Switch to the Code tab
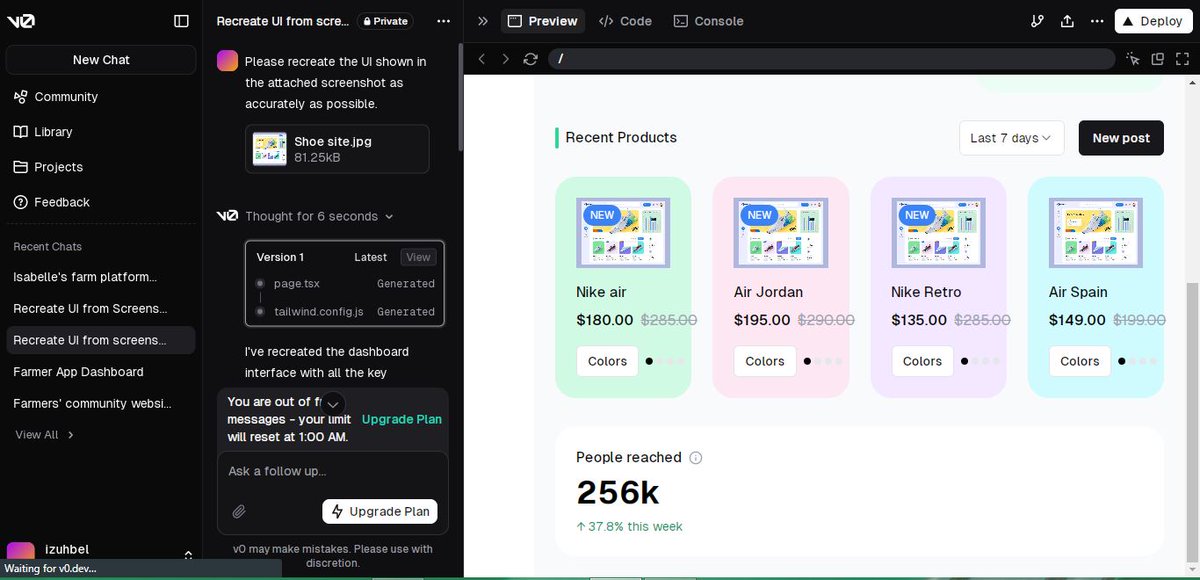 (x=625, y=21)
